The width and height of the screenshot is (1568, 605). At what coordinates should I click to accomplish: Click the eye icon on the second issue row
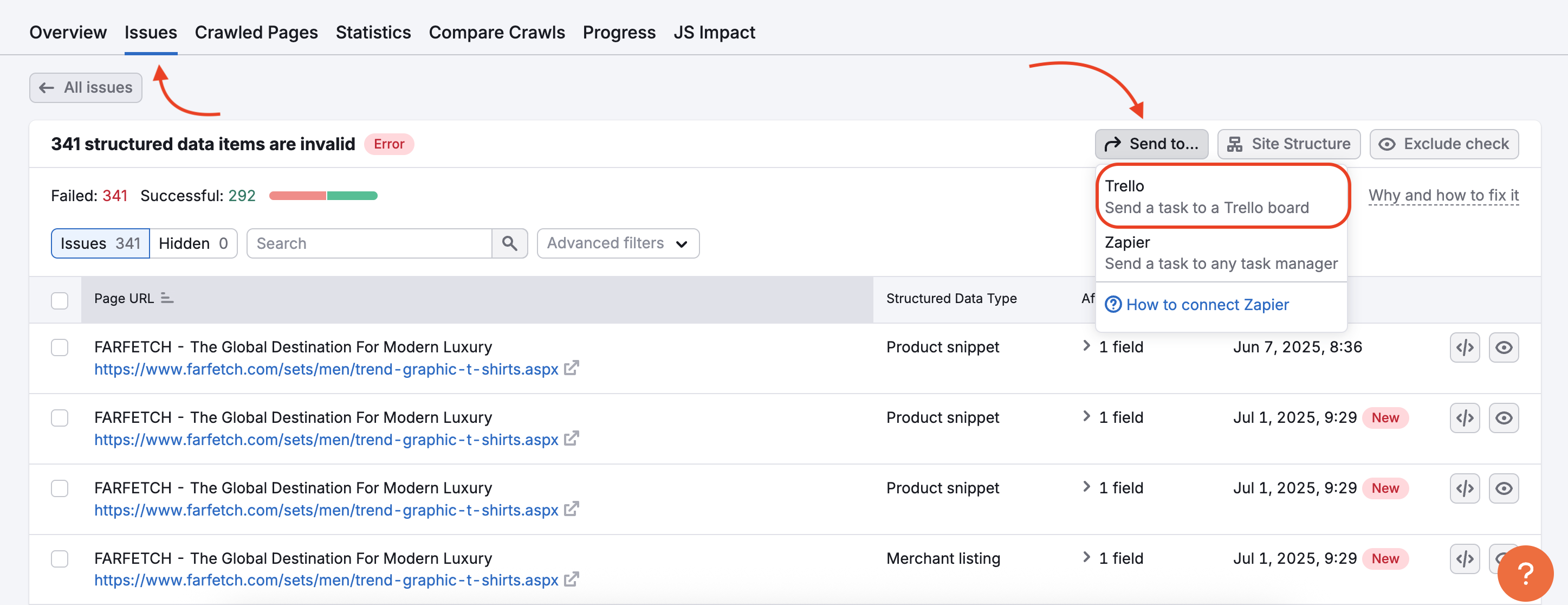[x=1504, y=418]
